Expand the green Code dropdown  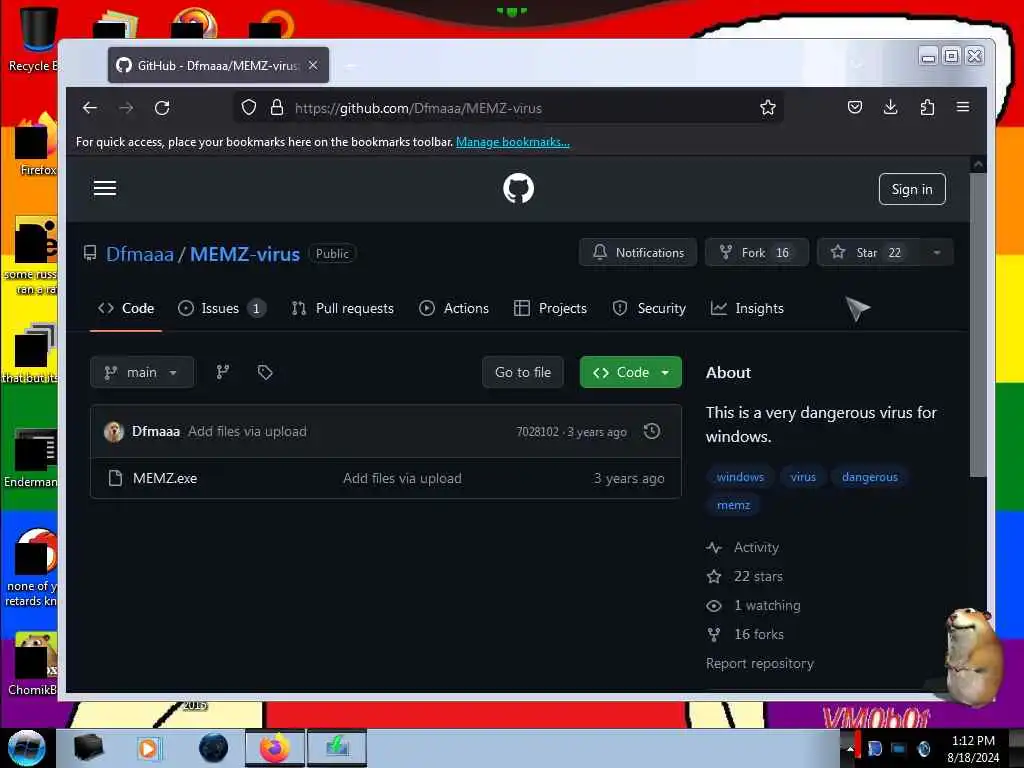pyautogui.click(x=630, y=372)
